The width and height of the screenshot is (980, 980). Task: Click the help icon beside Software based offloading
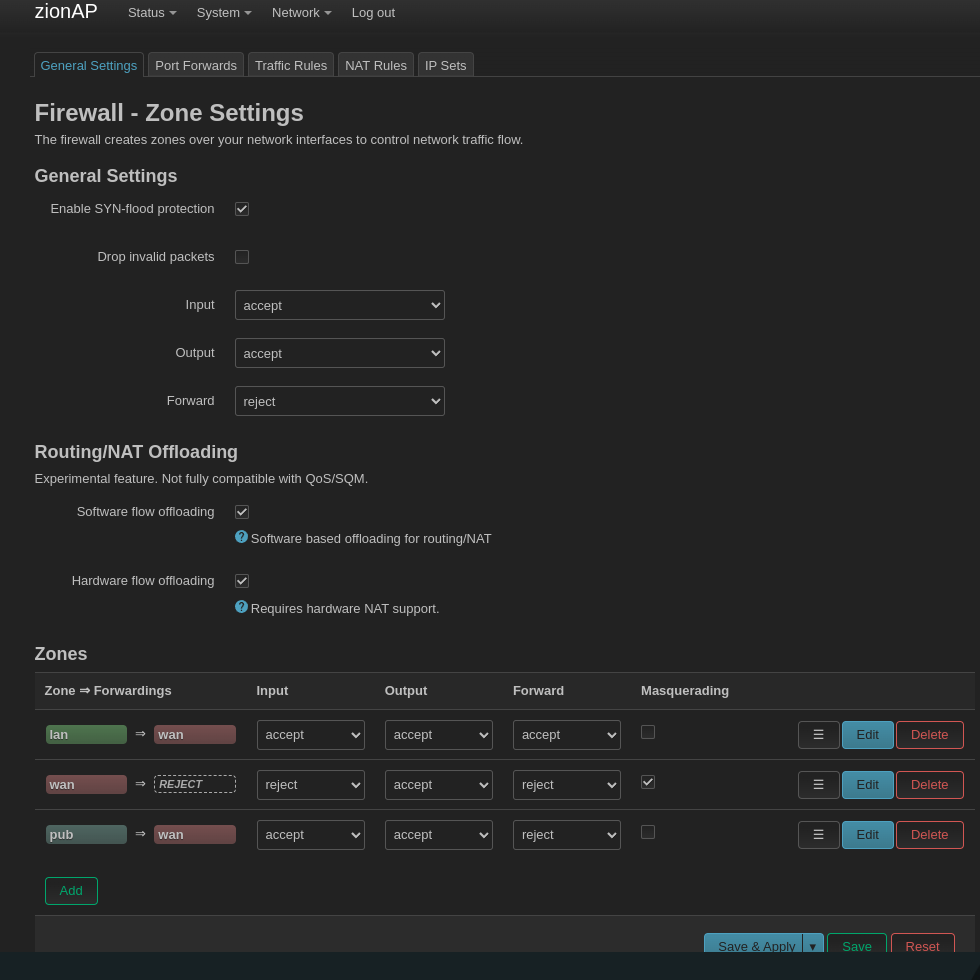coord(241,537)
